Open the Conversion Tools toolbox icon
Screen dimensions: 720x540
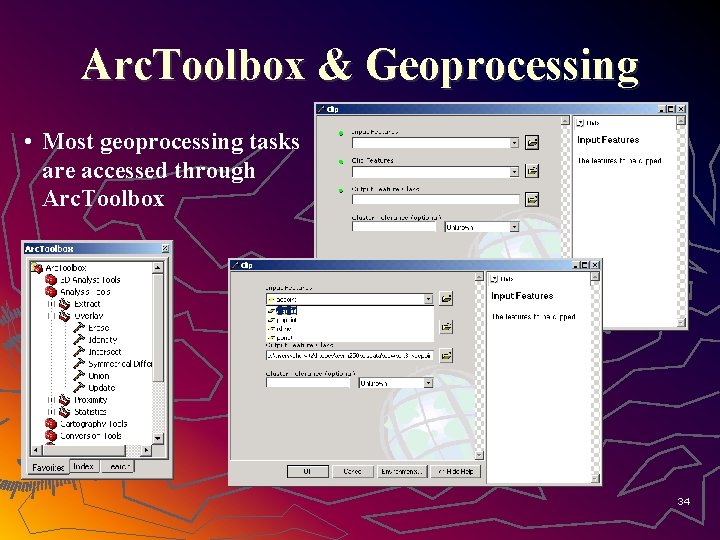tap(51, 436)
